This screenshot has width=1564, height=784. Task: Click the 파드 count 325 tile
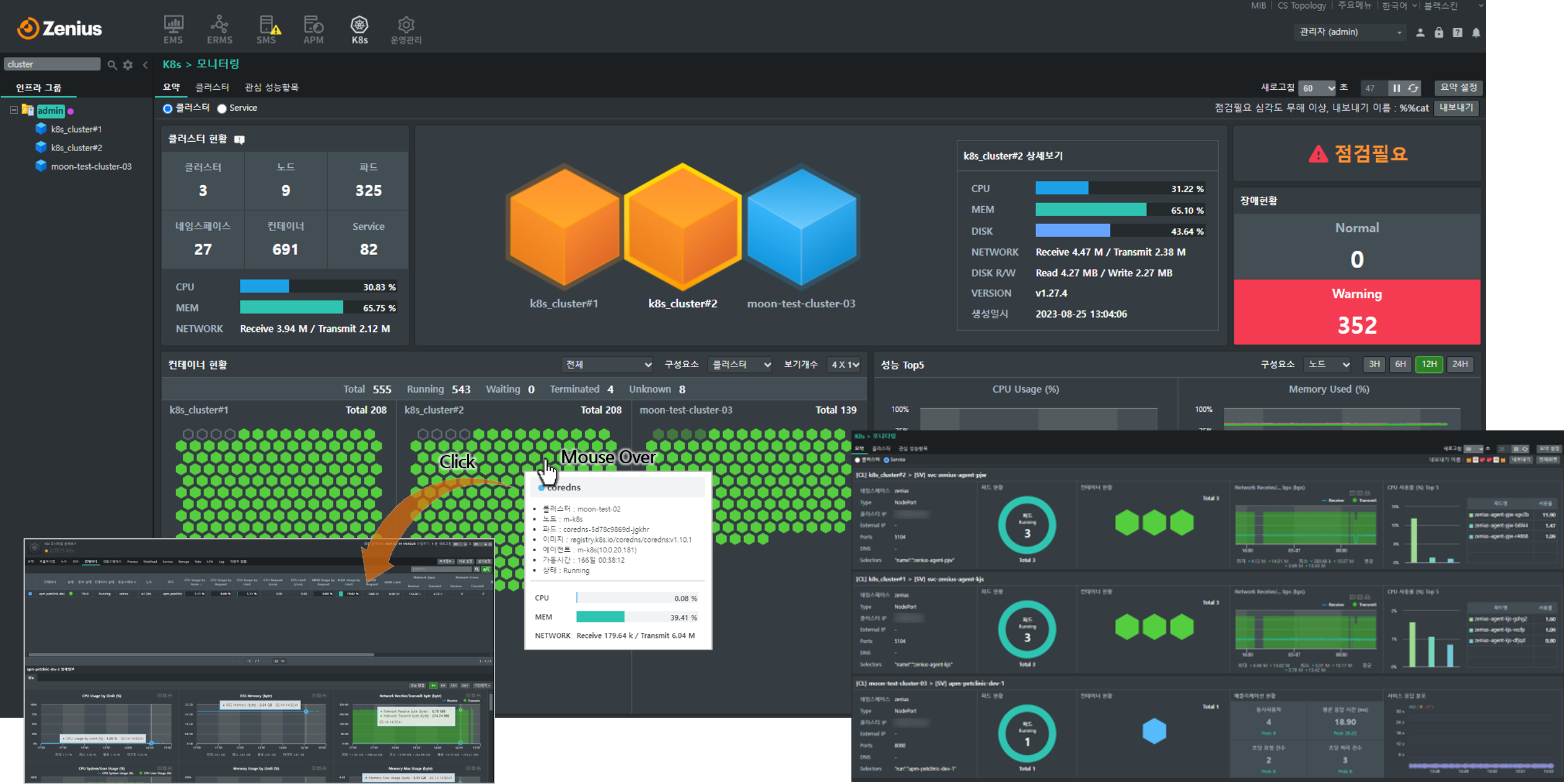368,180
